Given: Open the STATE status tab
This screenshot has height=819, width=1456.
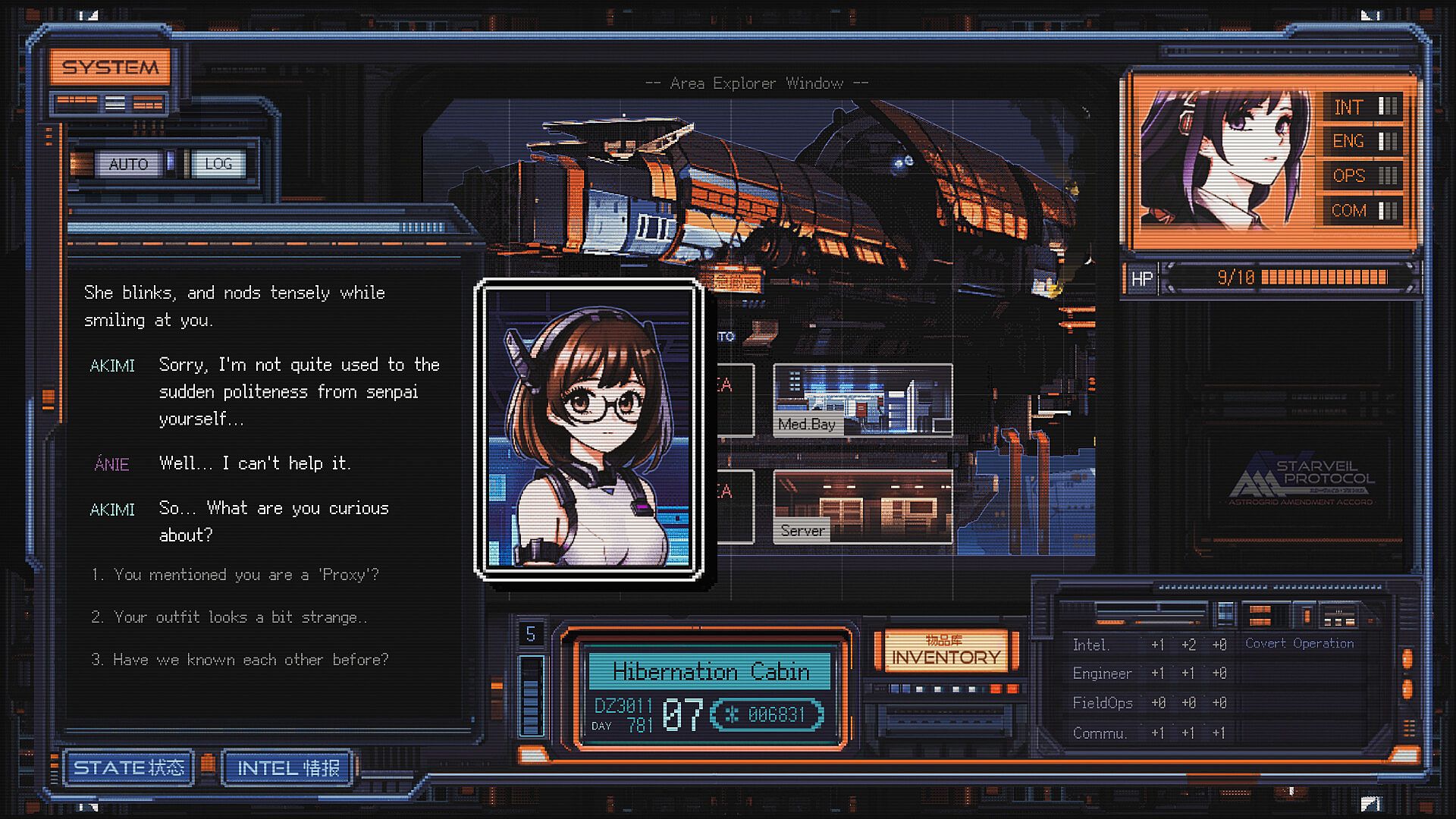Looking at the screenshot, I should (129, 767).
